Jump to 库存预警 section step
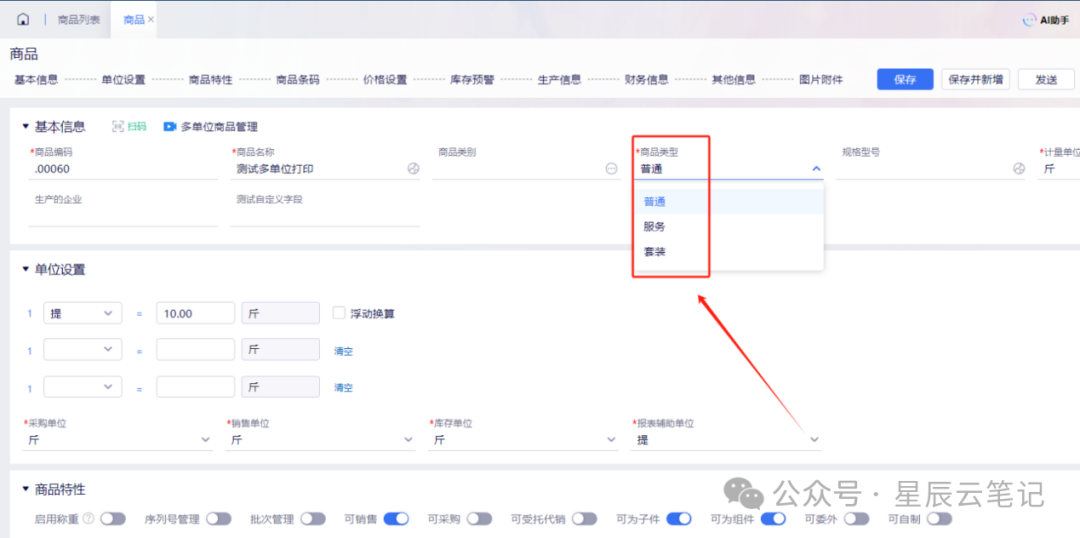The width and height of the screenshot is (1080, 538). [472, 79]
